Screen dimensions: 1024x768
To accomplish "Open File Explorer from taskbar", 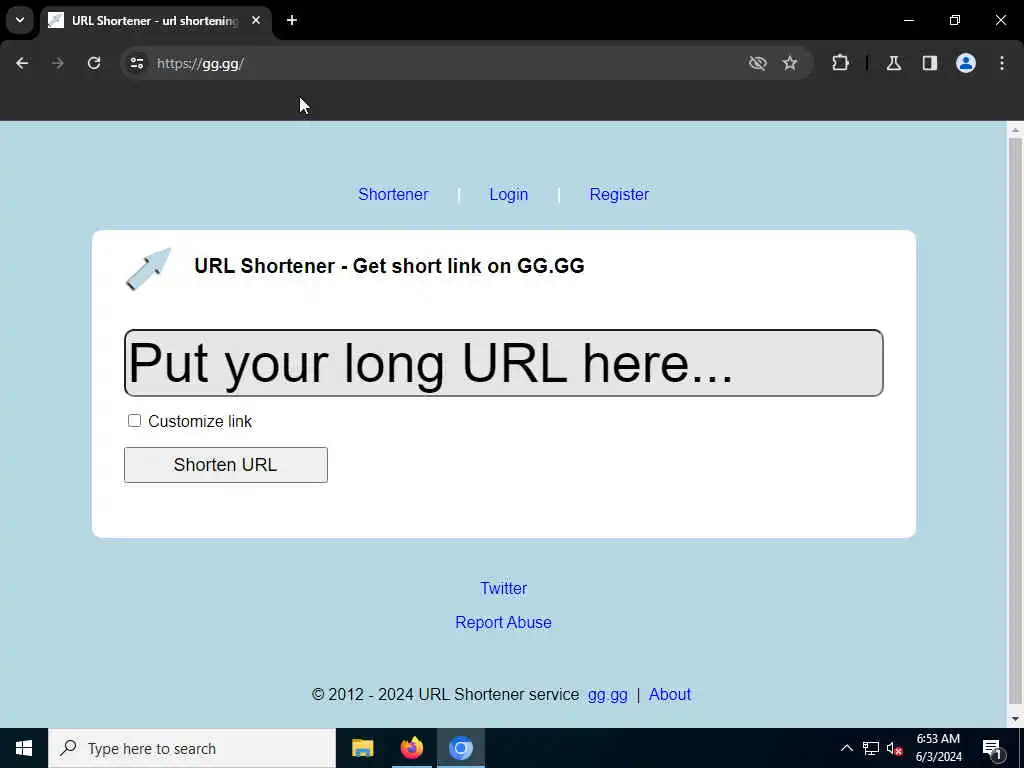I will (362, 748).
